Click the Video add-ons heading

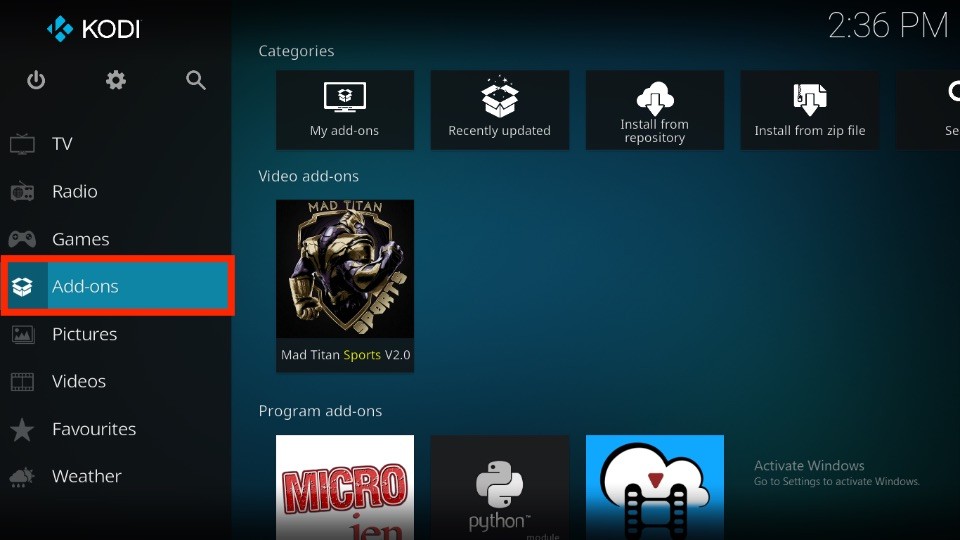tap(309, 176)
